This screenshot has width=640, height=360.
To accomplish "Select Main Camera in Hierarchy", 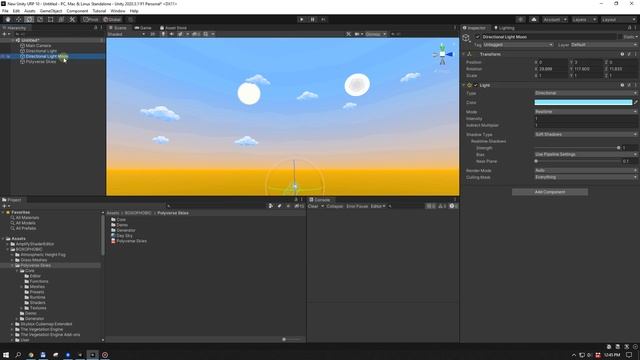I will pyautogui.click(x=38, y=46).
